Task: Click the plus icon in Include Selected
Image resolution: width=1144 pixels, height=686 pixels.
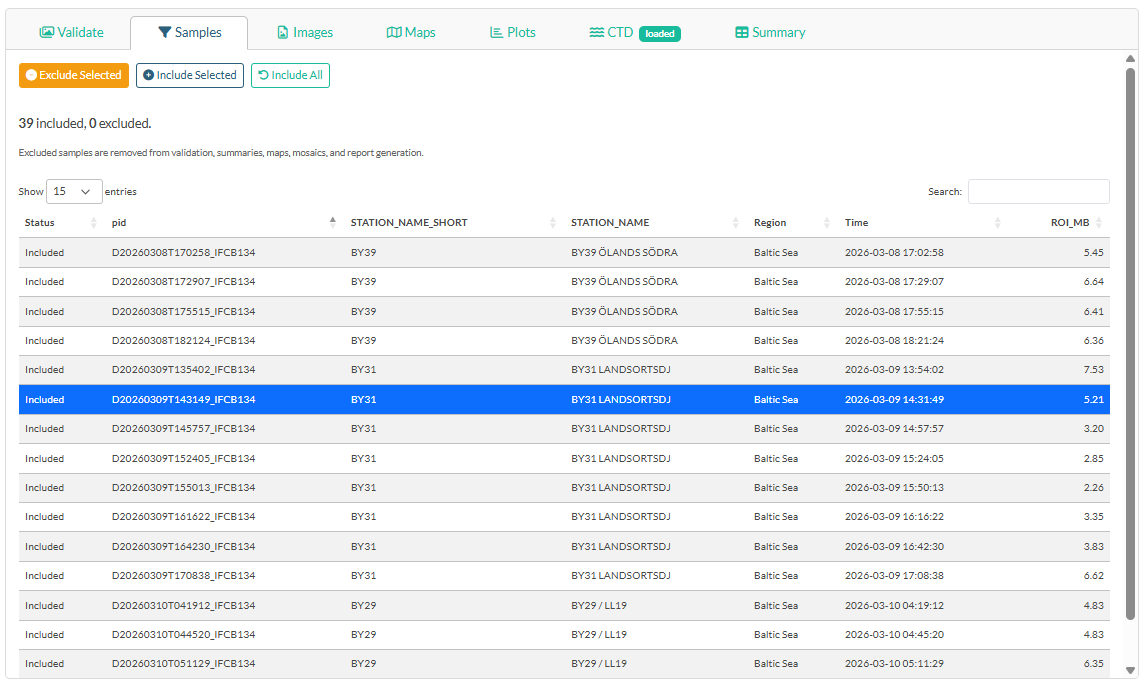Action: tap(147, 75)
